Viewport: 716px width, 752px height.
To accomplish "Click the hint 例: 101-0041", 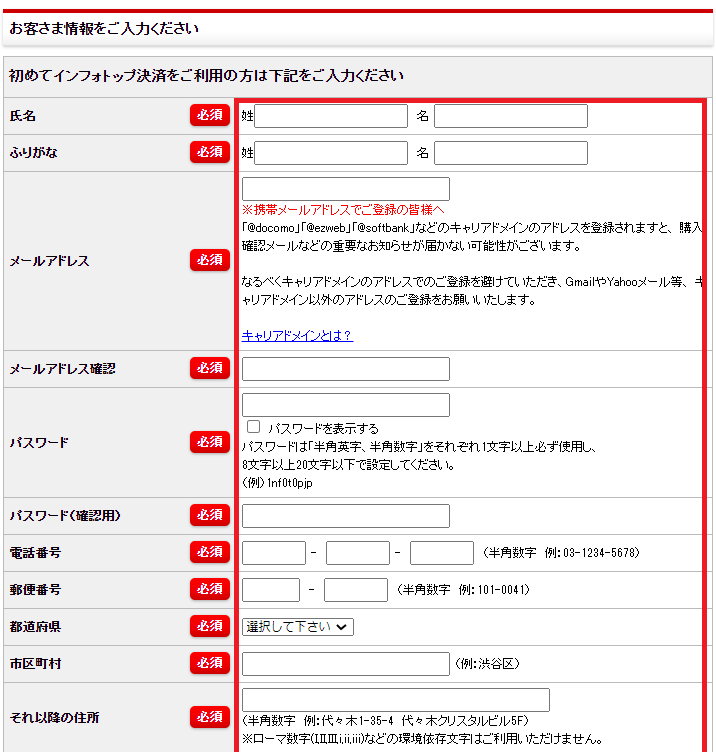I will 494,590.
